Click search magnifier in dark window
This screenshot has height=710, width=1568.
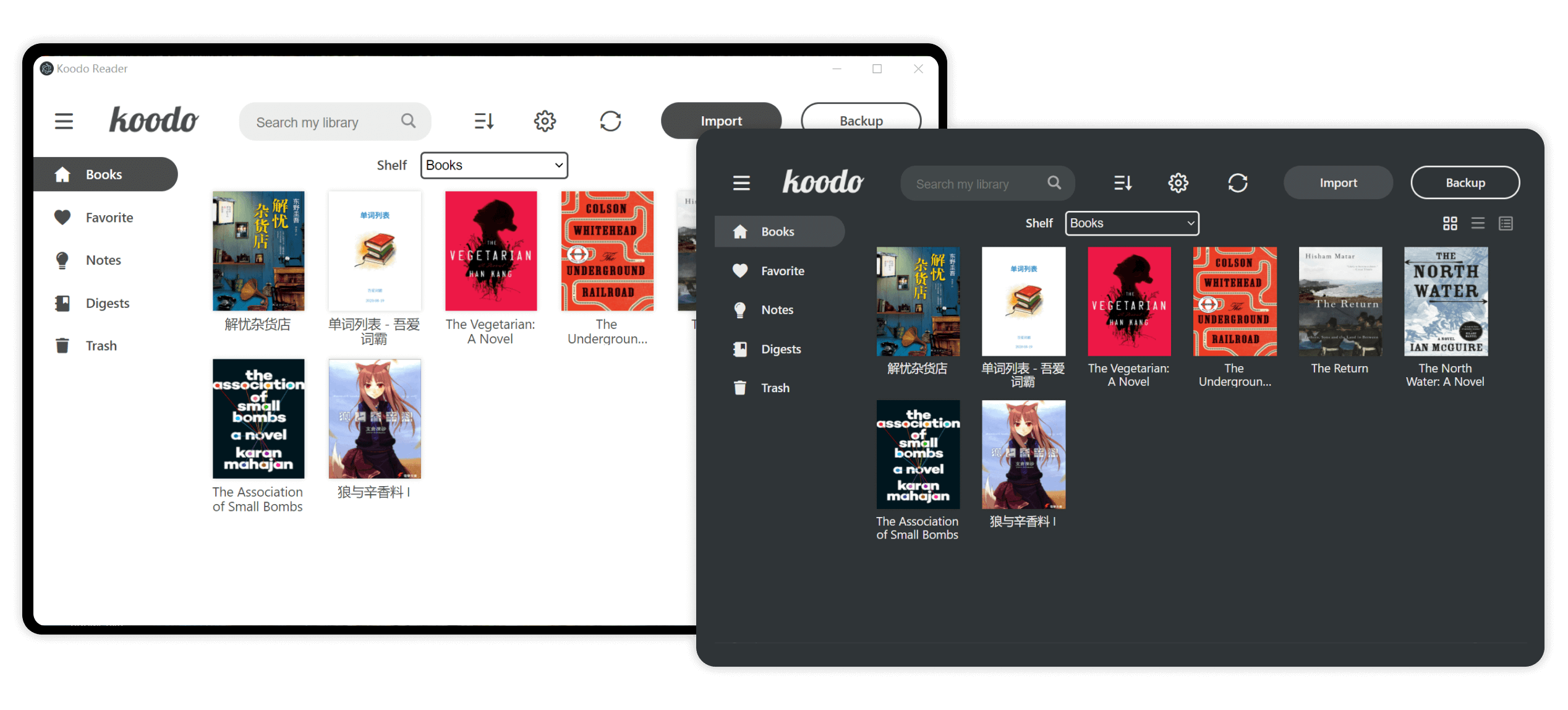[1054, 183]
